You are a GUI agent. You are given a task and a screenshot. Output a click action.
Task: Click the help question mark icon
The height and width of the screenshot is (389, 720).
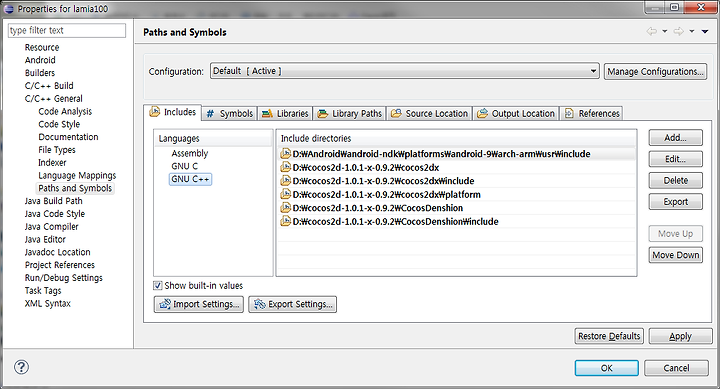[21, 367]
